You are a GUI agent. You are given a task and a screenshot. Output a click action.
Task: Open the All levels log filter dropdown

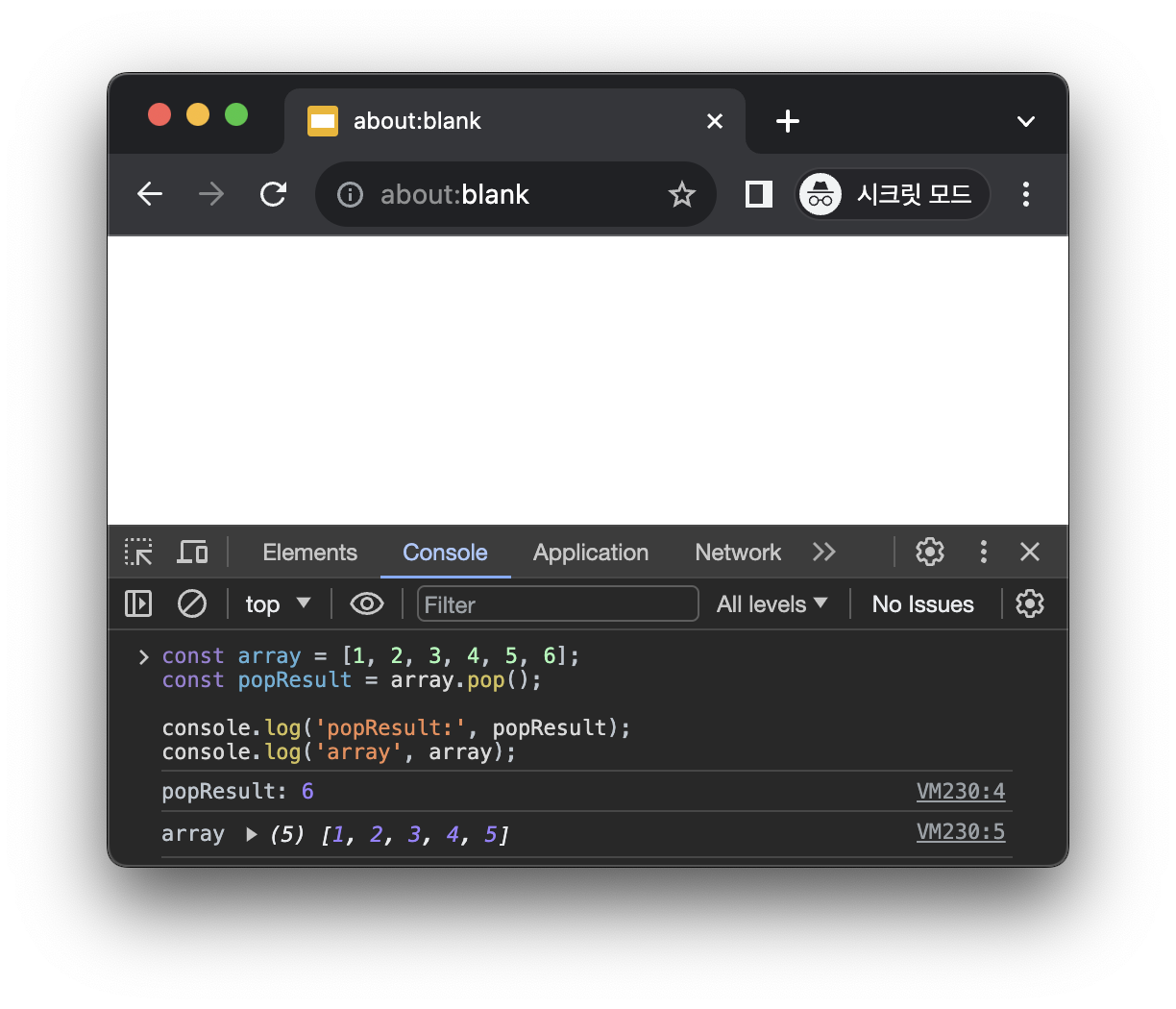pos(772,603)
